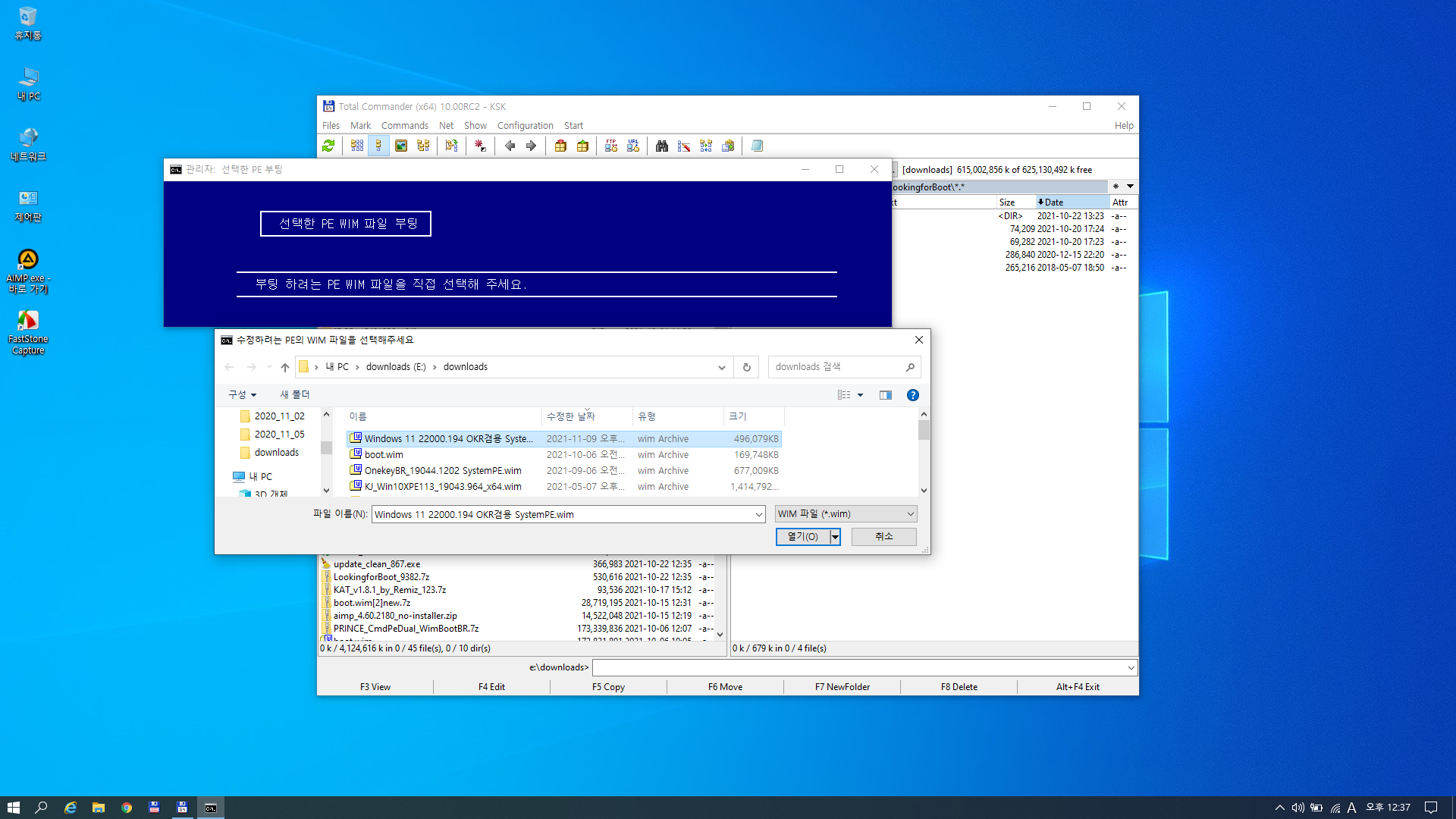Select boot.wim in the file dialog list
Screen dimensions: 1456x819
564,455
